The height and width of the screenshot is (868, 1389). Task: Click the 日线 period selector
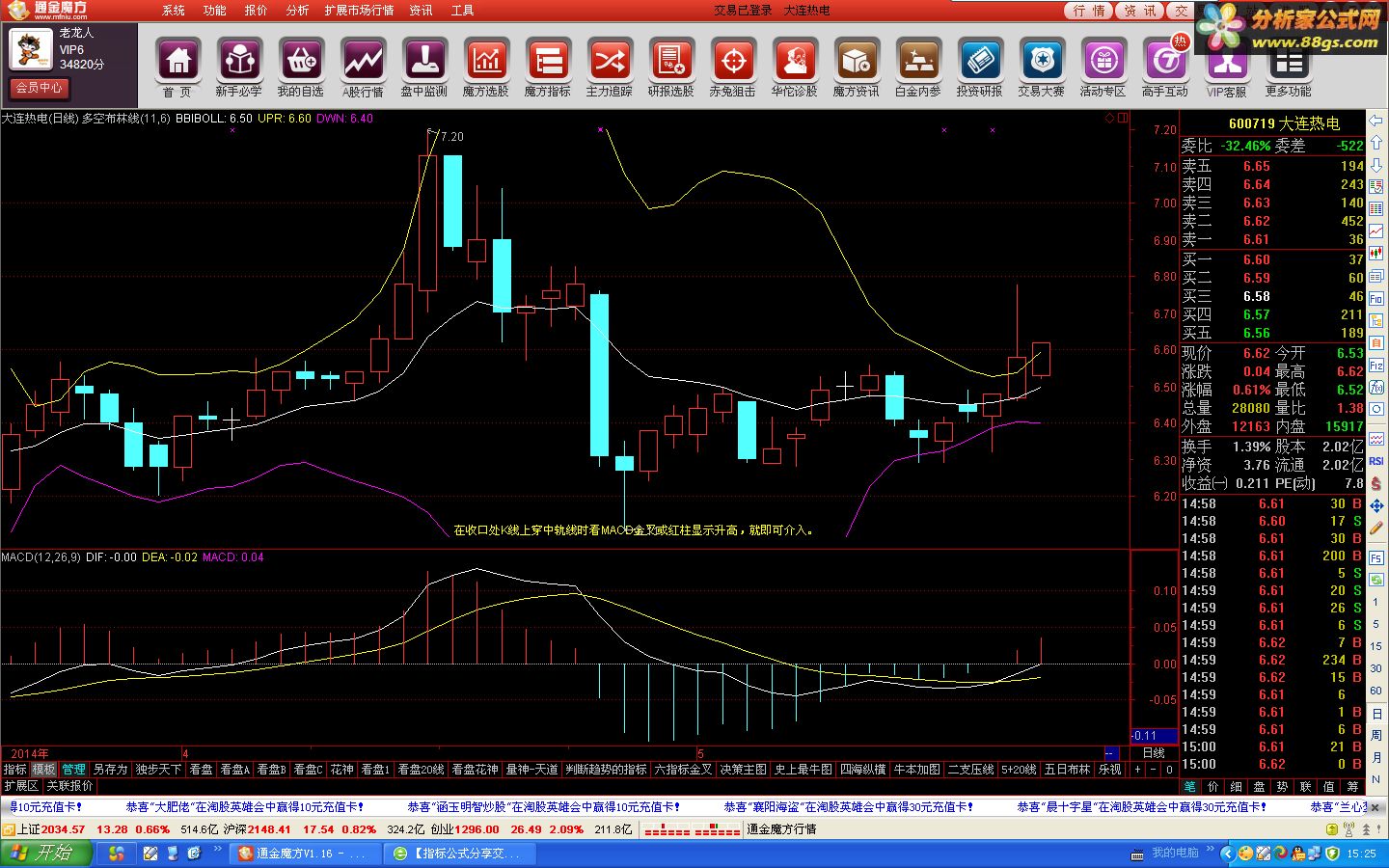click(x=1154, y=753)
